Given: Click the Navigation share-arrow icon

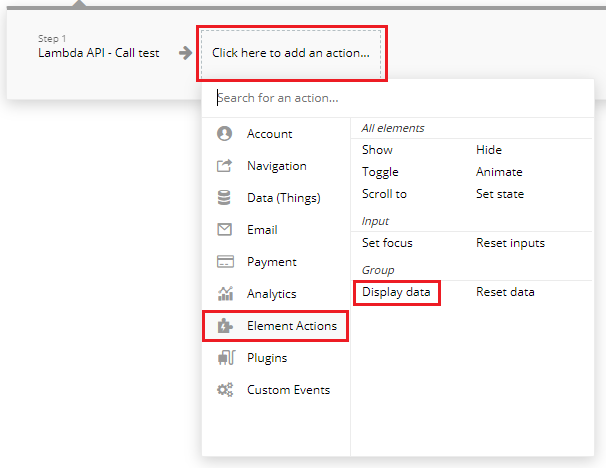Looking at the screenshot, I should pyautogui.click(x=225, y=166).
